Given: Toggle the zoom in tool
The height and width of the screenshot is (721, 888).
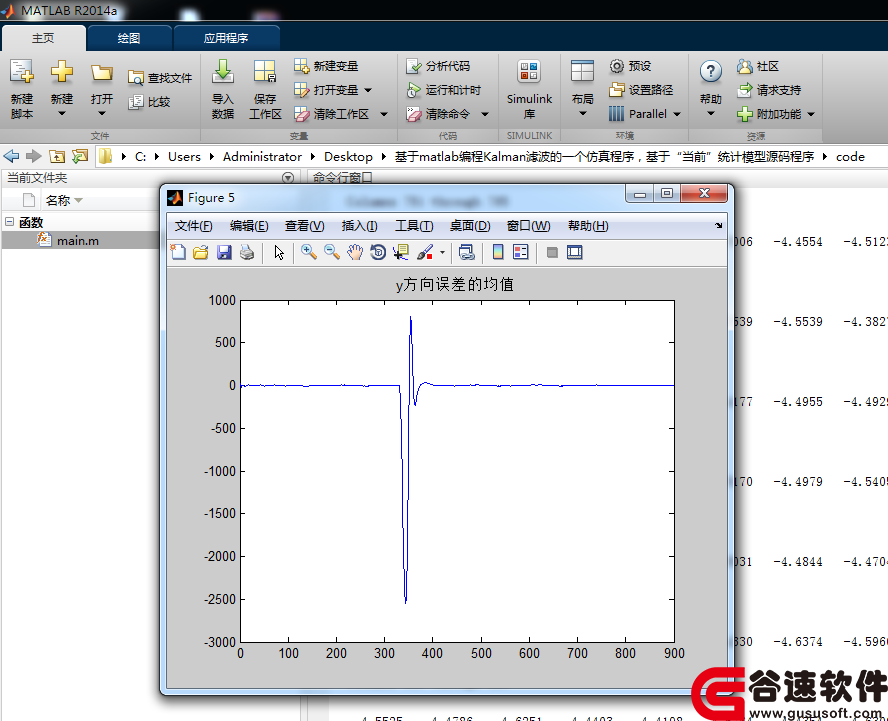Looking at the screenshot, I should pyautogui.click(x=309, y=252).
